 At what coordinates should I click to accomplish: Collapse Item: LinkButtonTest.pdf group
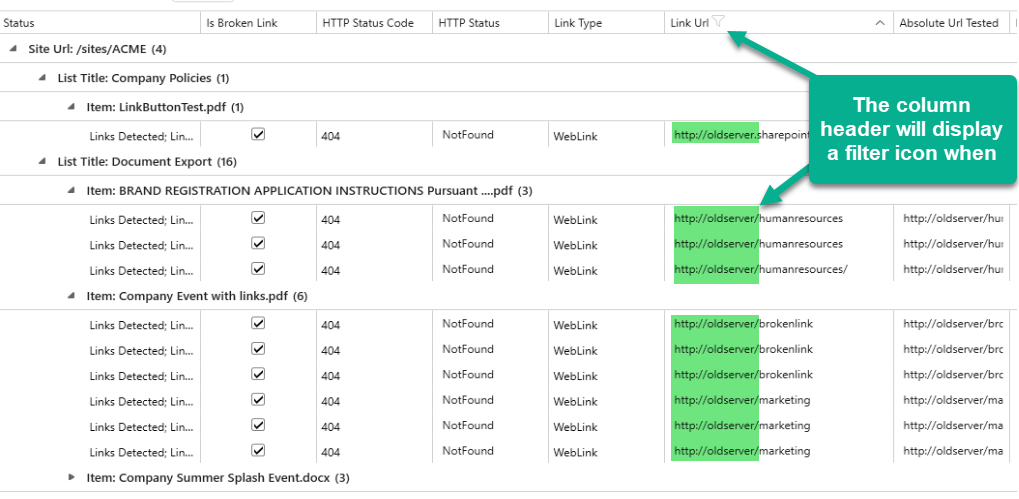[71, 107]
